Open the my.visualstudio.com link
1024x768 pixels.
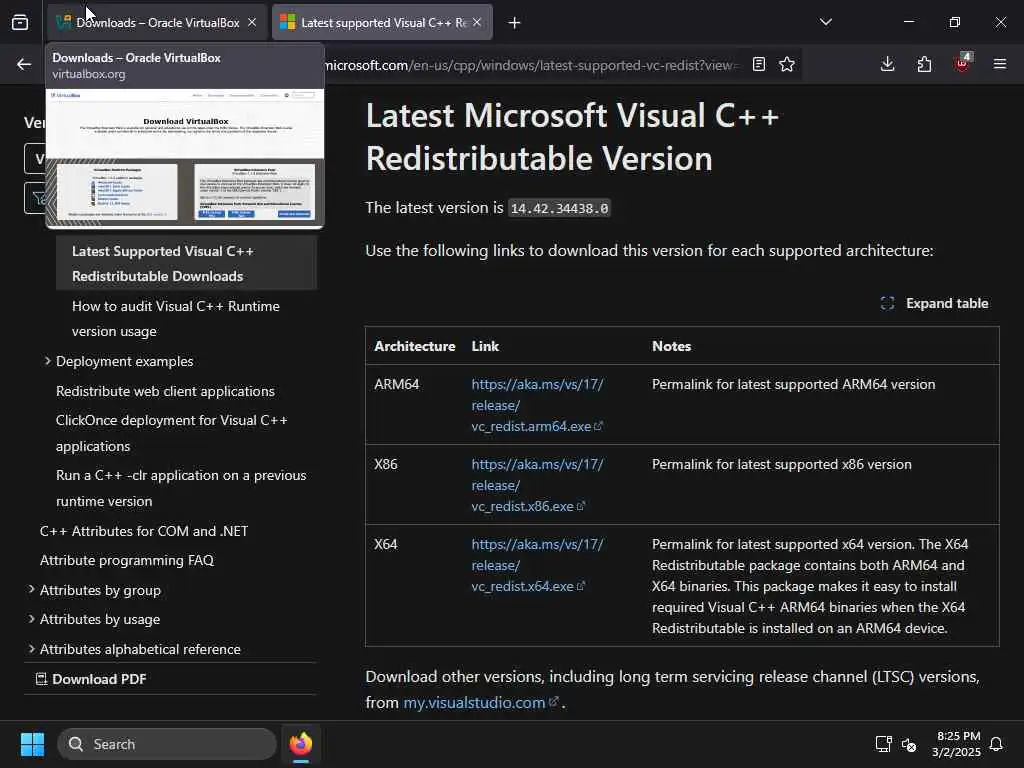click(x=481, y=703)
